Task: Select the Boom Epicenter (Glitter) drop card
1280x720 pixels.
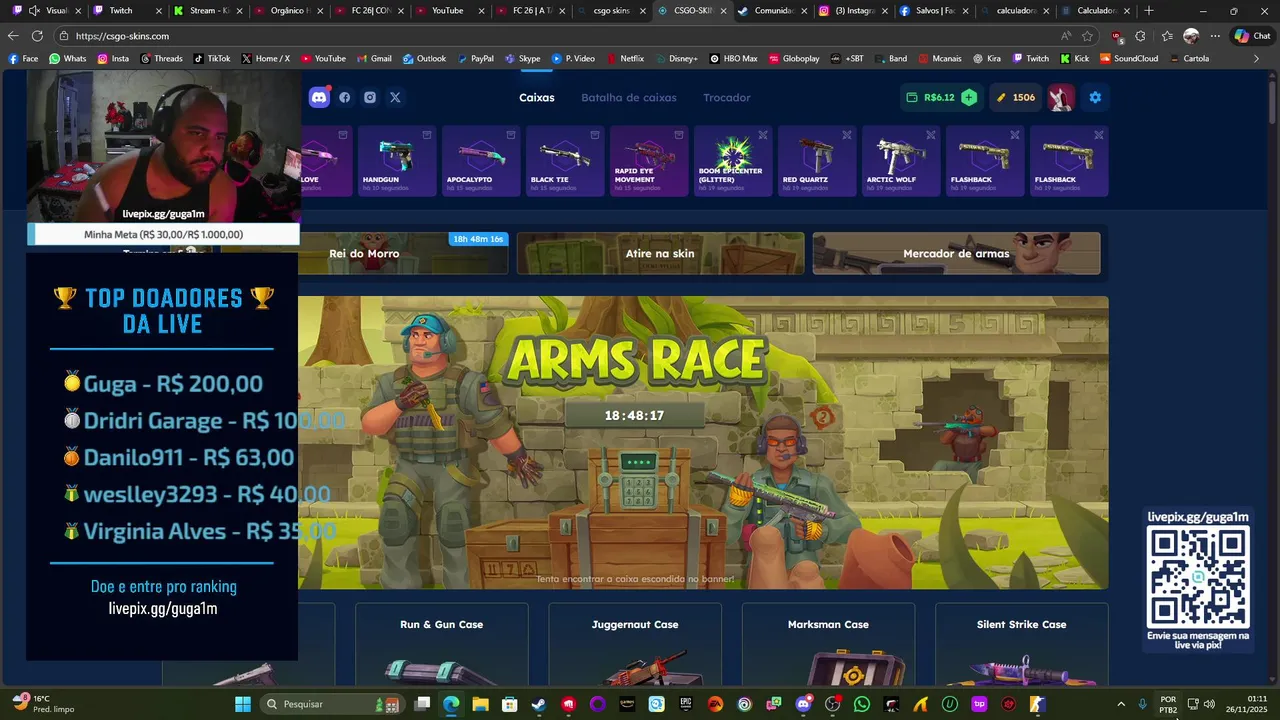Action: [x=733, y=161]
